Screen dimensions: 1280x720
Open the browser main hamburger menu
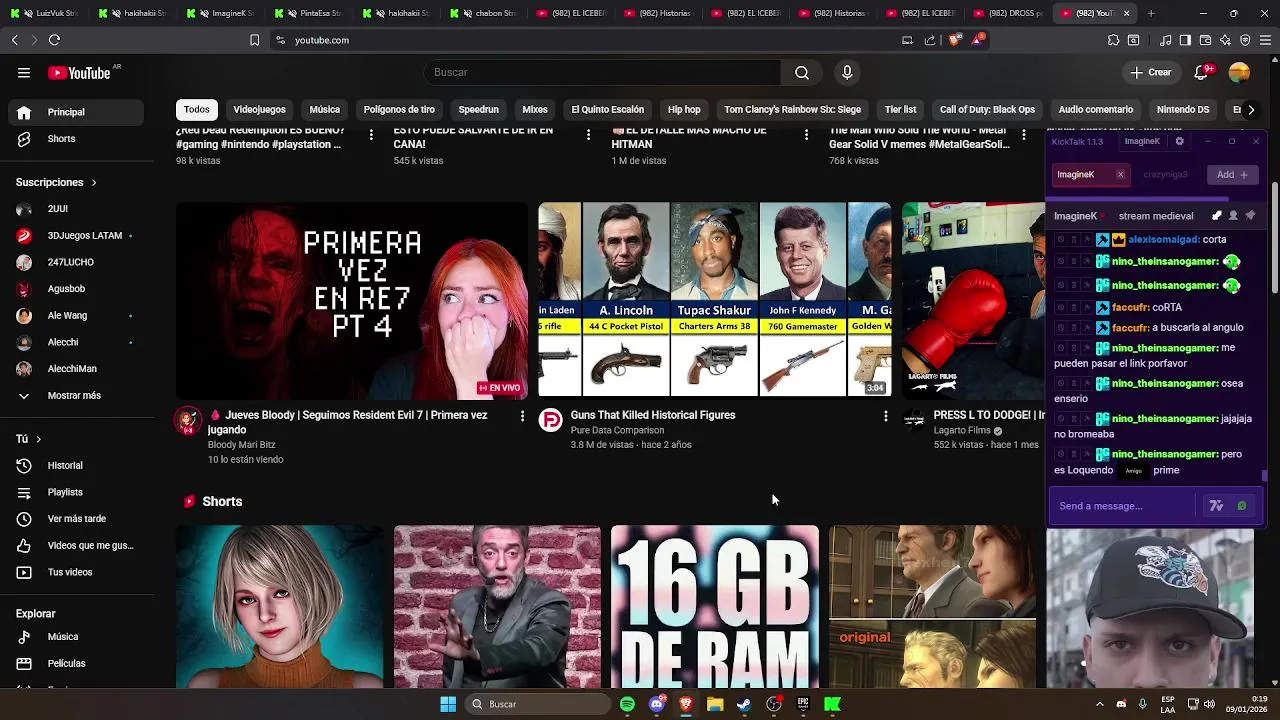pos(1265,40)
